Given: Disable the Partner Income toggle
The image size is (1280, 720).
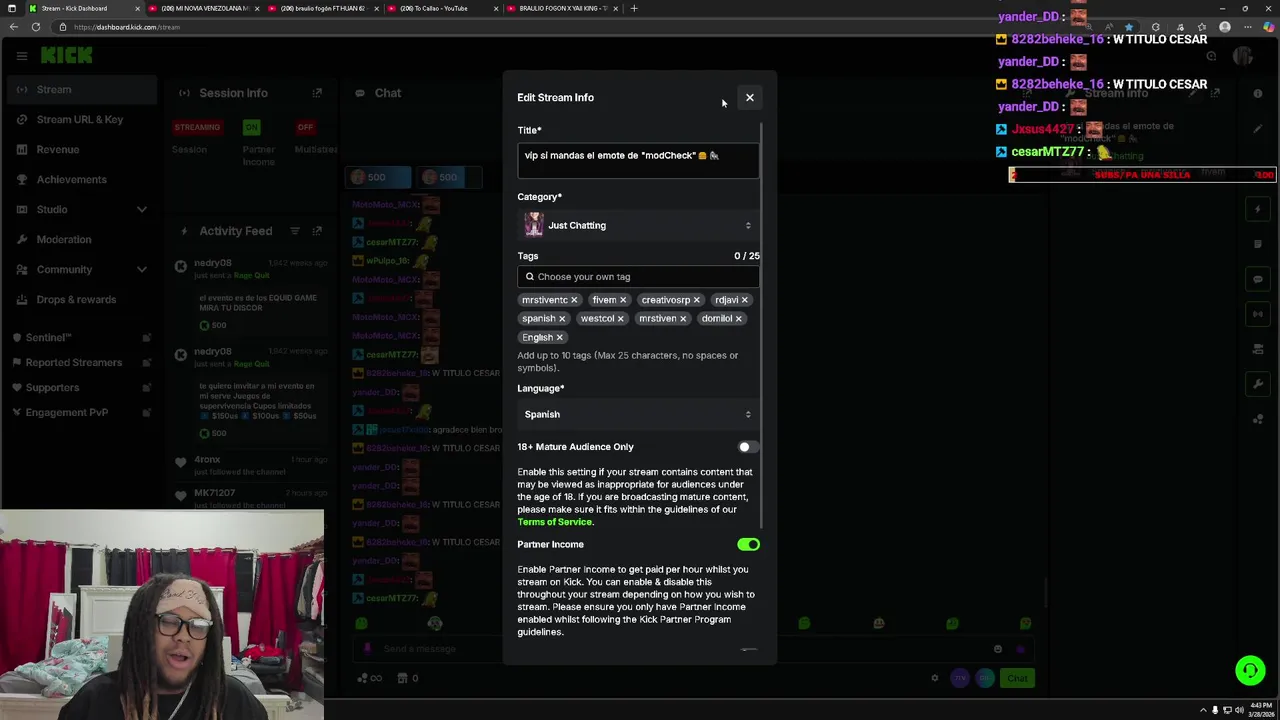Looking at the screenshot, I should (748, 544).
